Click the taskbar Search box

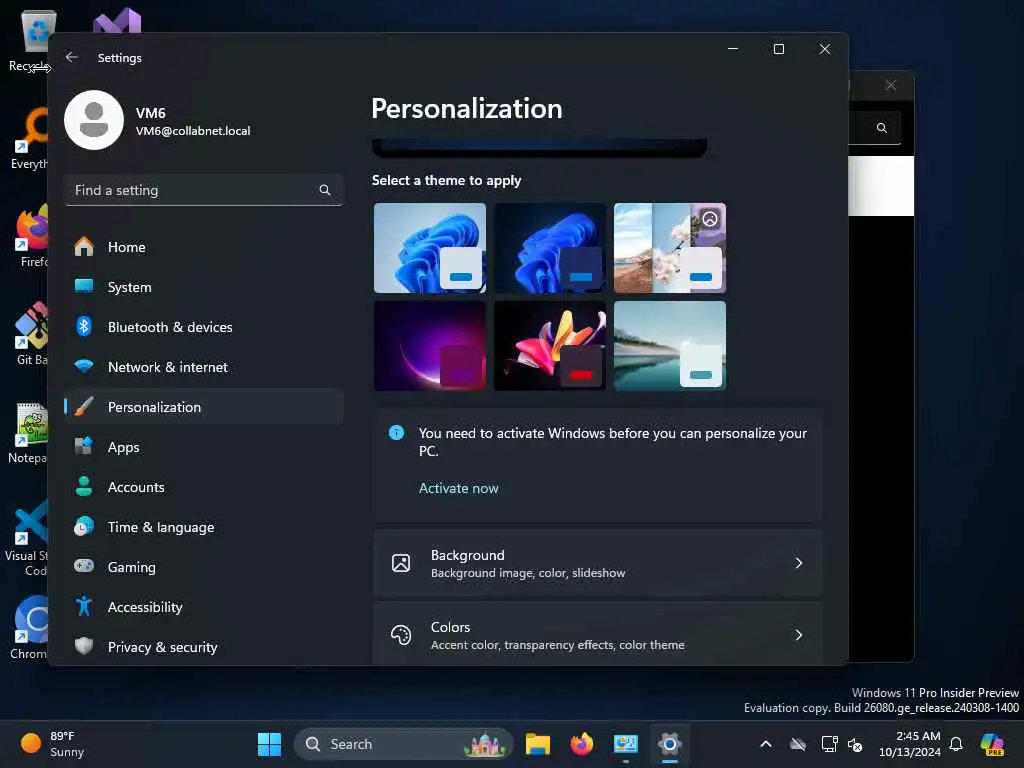pos(404,744)
